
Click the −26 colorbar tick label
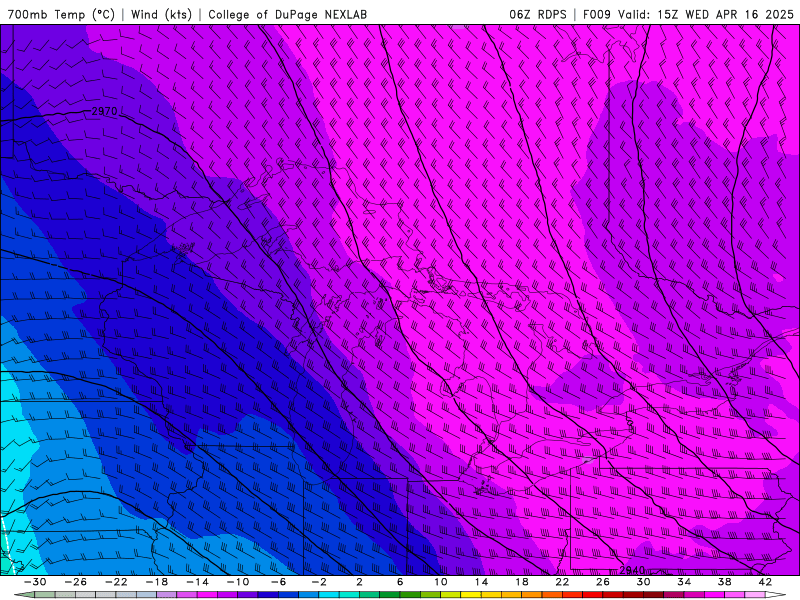click(76, 582)
